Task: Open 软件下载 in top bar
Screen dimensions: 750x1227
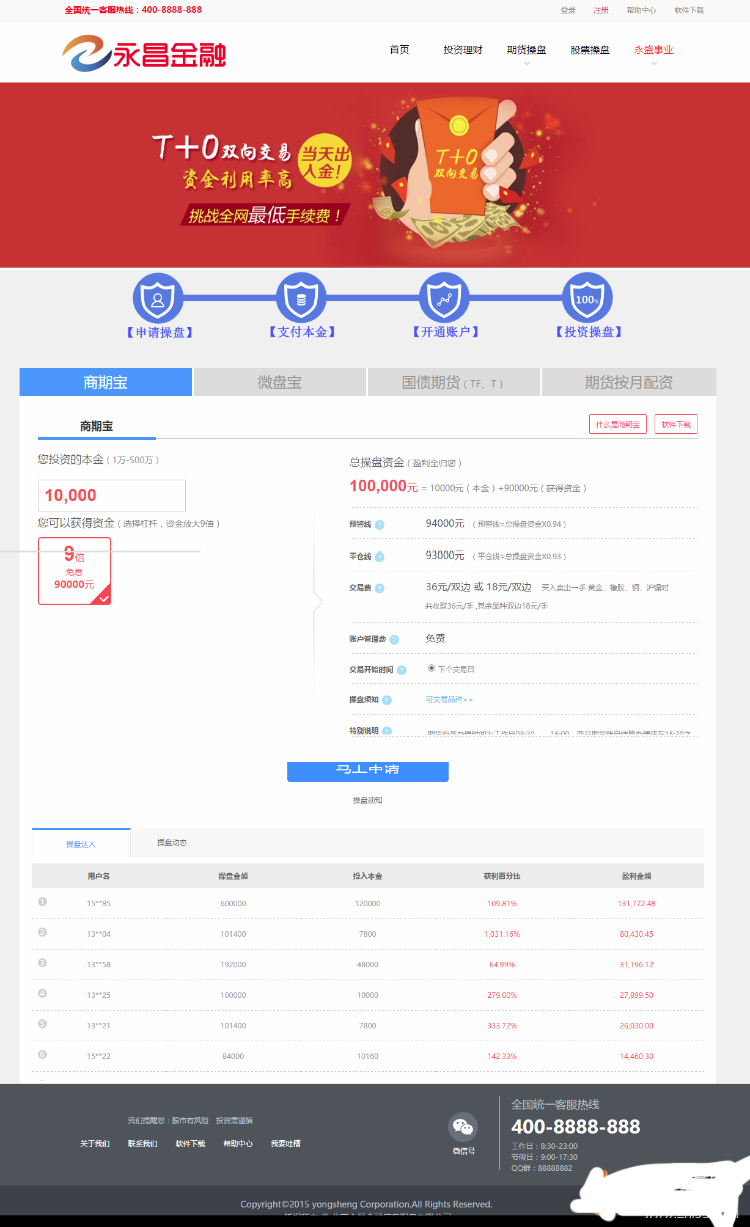Action: [689, 10]
